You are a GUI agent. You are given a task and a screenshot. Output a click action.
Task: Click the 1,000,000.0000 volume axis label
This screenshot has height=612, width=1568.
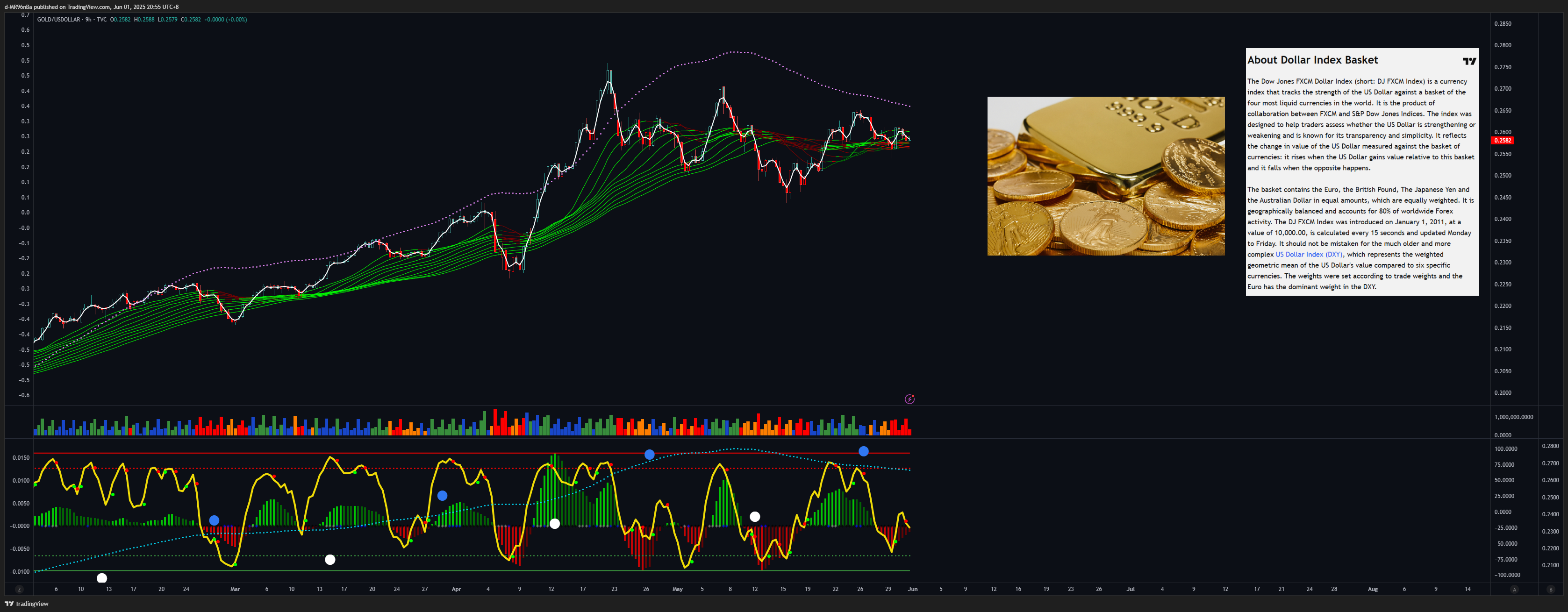click(x=1514, y=417)
